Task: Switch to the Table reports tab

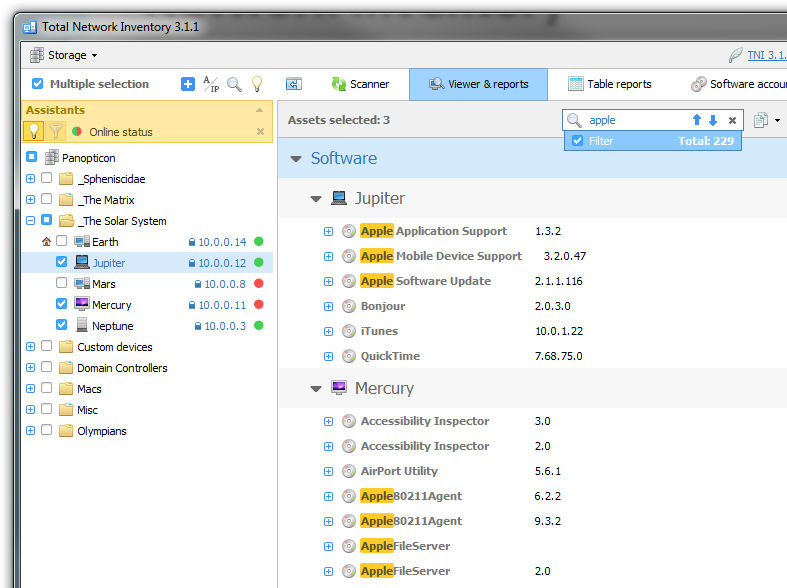Action: point(609,84)
